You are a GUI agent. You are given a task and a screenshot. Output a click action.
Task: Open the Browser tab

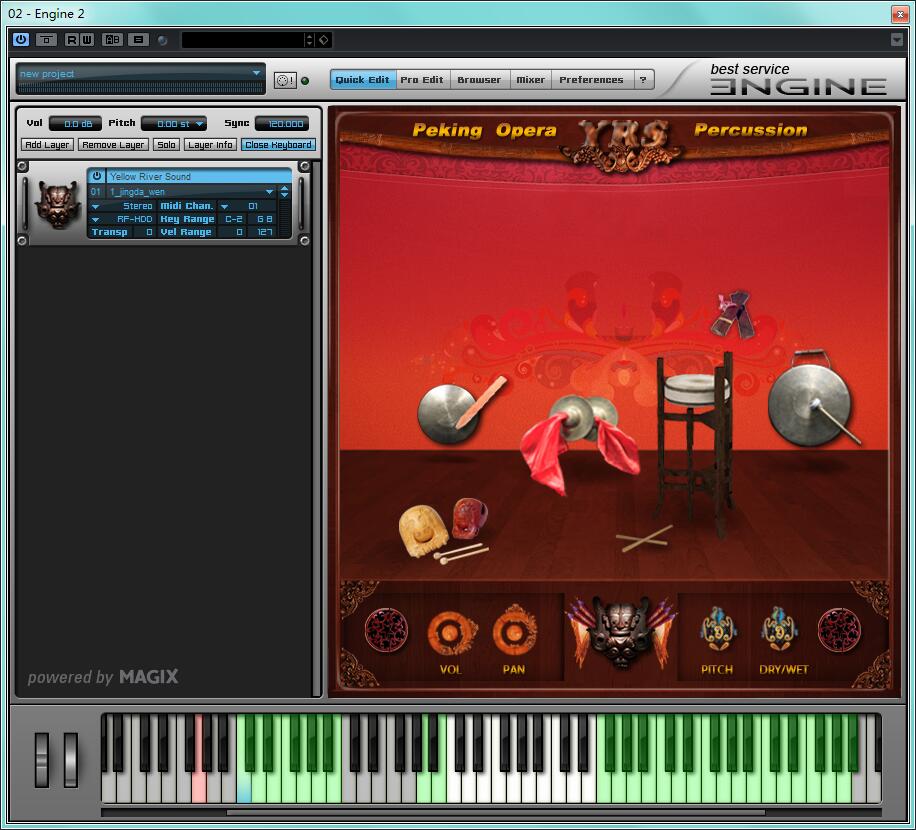click(x=479, y=80)
